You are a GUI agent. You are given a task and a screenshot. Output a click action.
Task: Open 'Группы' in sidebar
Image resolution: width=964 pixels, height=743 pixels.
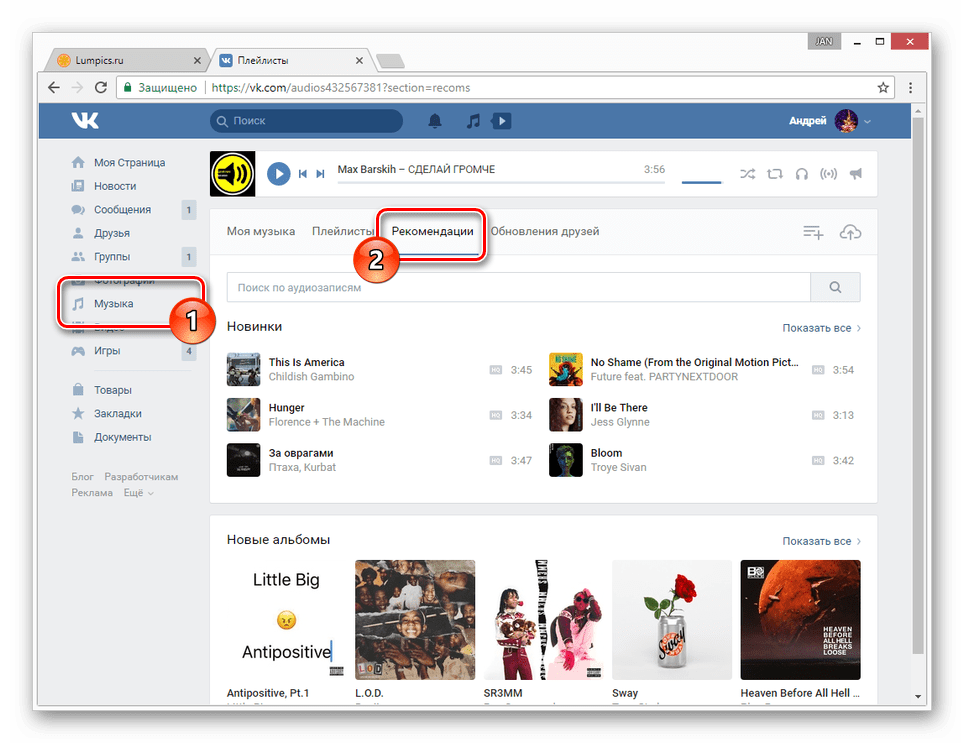coord(112,256)
